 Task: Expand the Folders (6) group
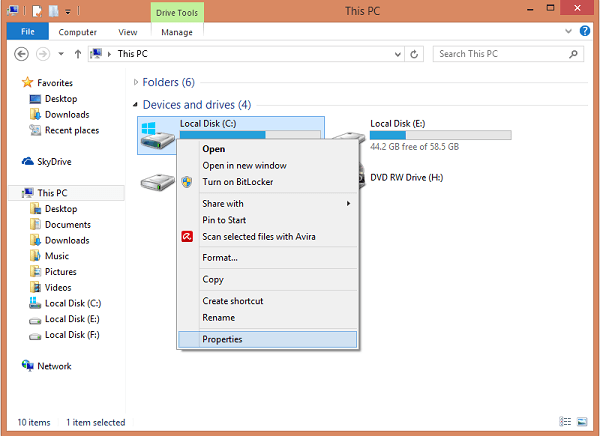[135, 82]
